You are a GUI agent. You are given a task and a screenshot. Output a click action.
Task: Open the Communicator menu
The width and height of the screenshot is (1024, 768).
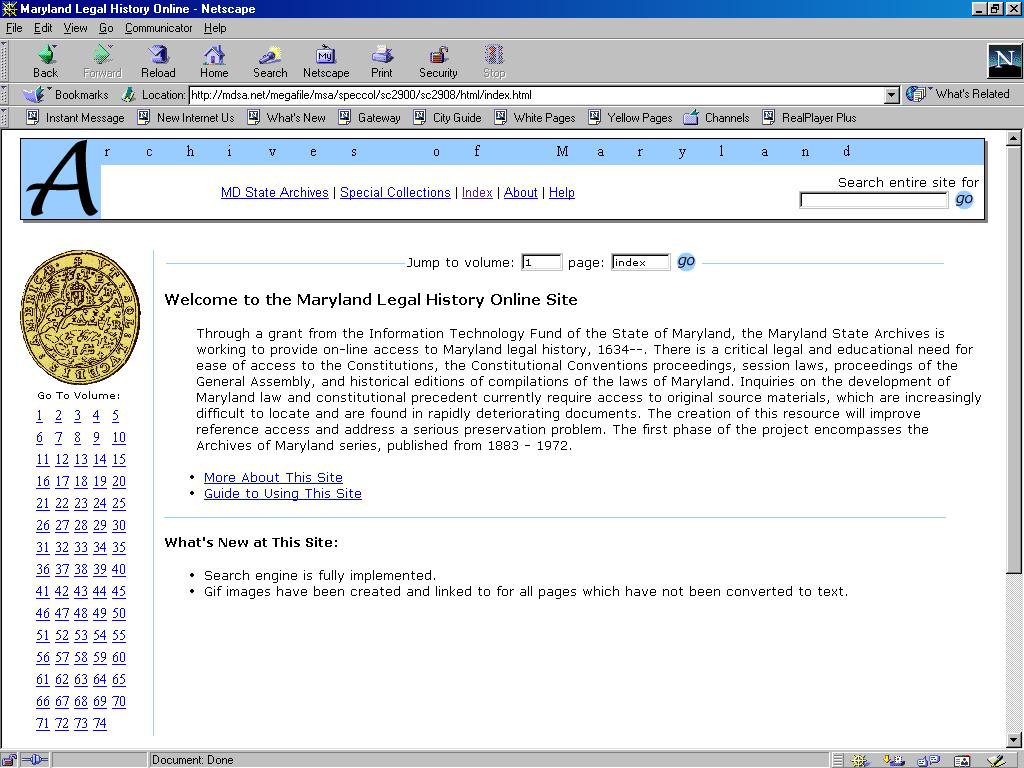(x=158, y=28)
